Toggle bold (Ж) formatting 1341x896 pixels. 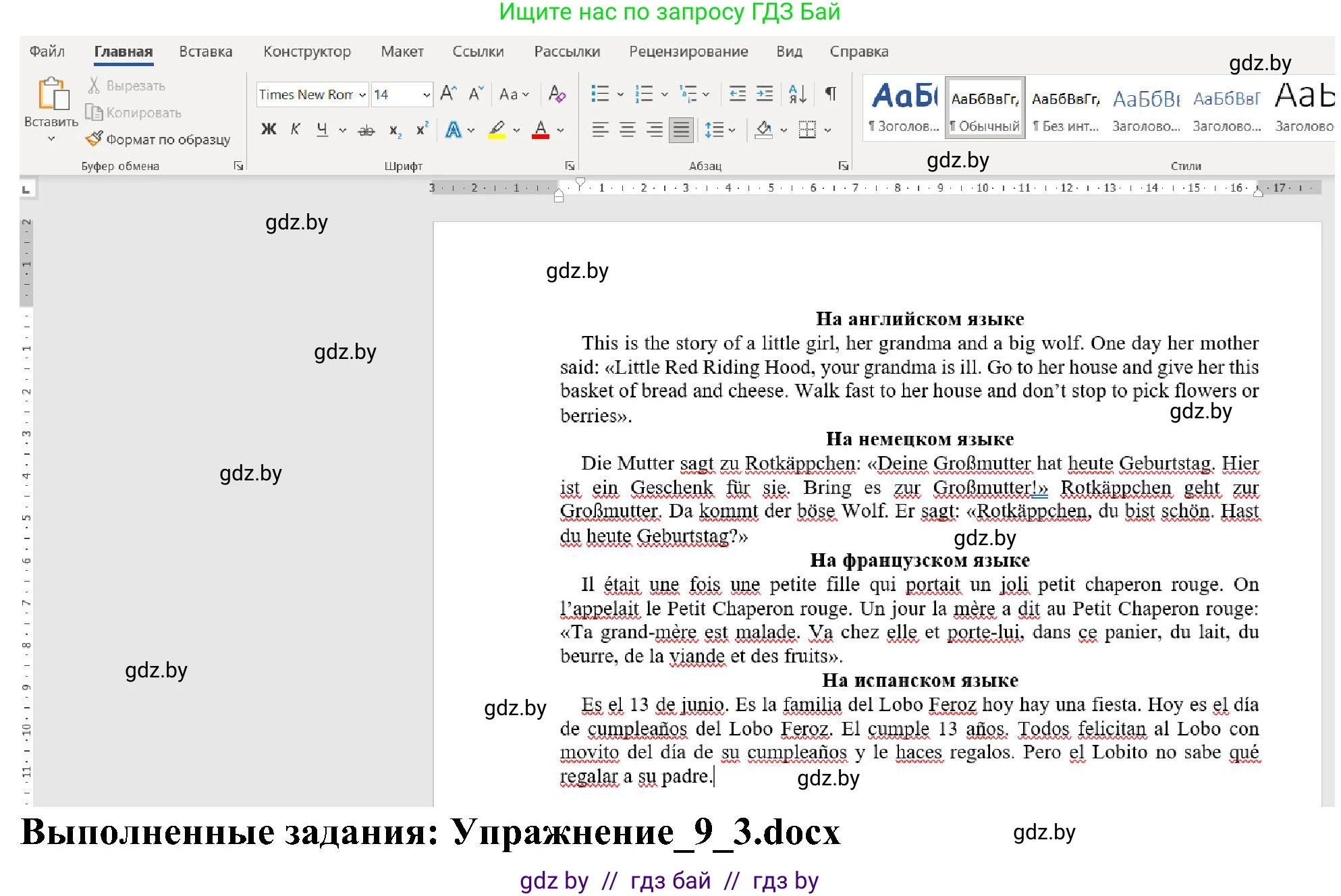268,129
